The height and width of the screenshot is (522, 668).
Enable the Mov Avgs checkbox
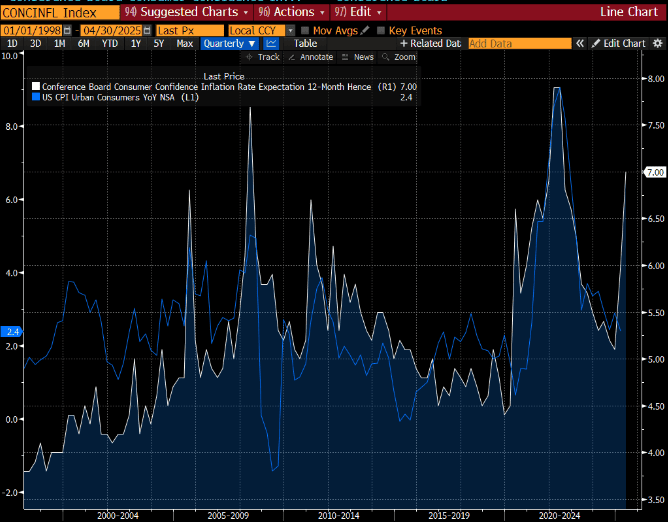[x=305, y=31]
